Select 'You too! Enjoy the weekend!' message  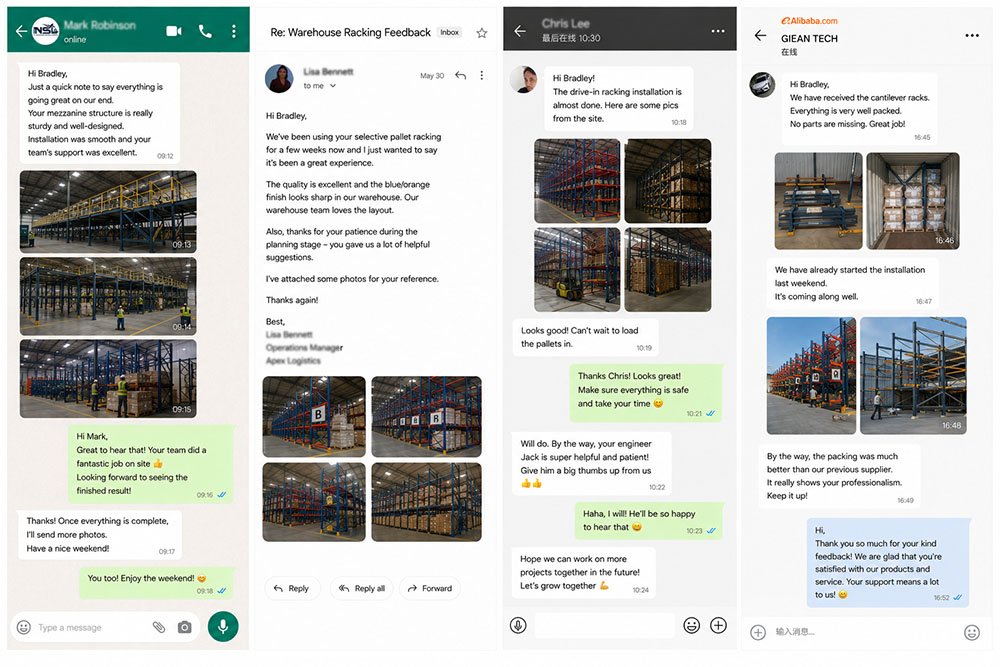point(156,583)
